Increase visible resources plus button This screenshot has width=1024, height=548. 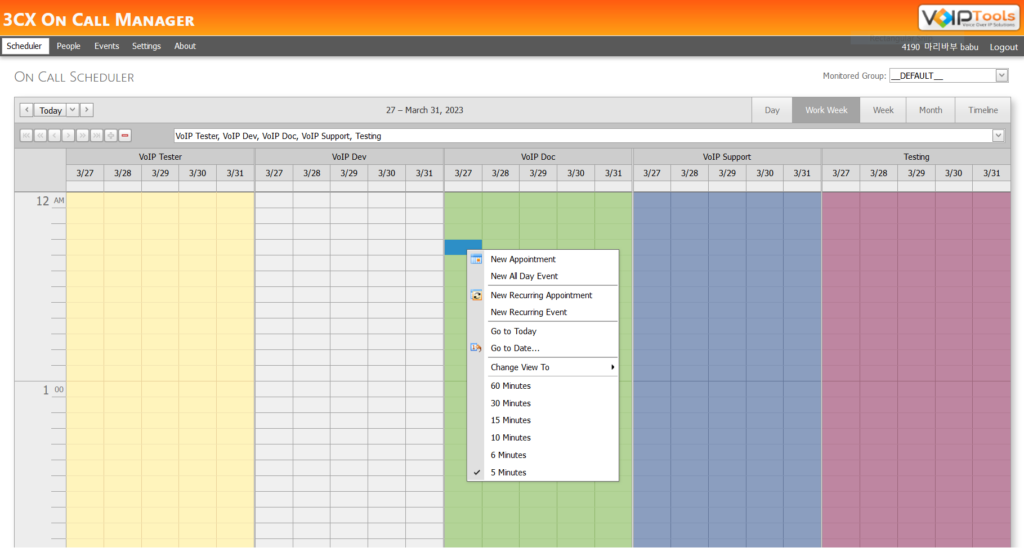point(111,135)
